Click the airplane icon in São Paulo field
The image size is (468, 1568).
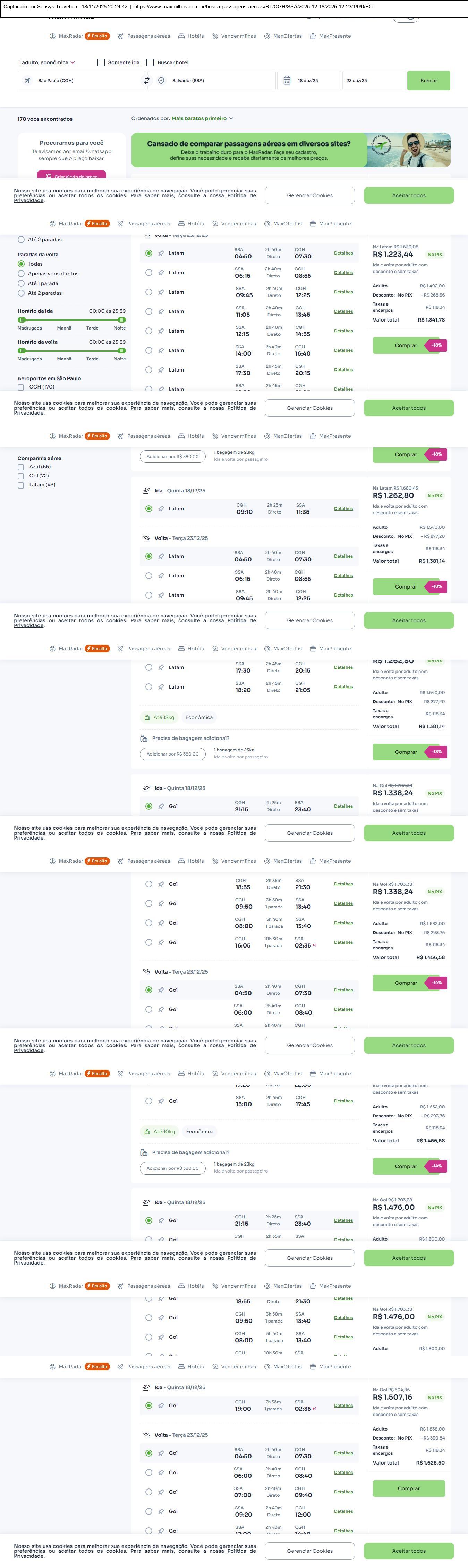pyautogui.click(x=27, y=80)
